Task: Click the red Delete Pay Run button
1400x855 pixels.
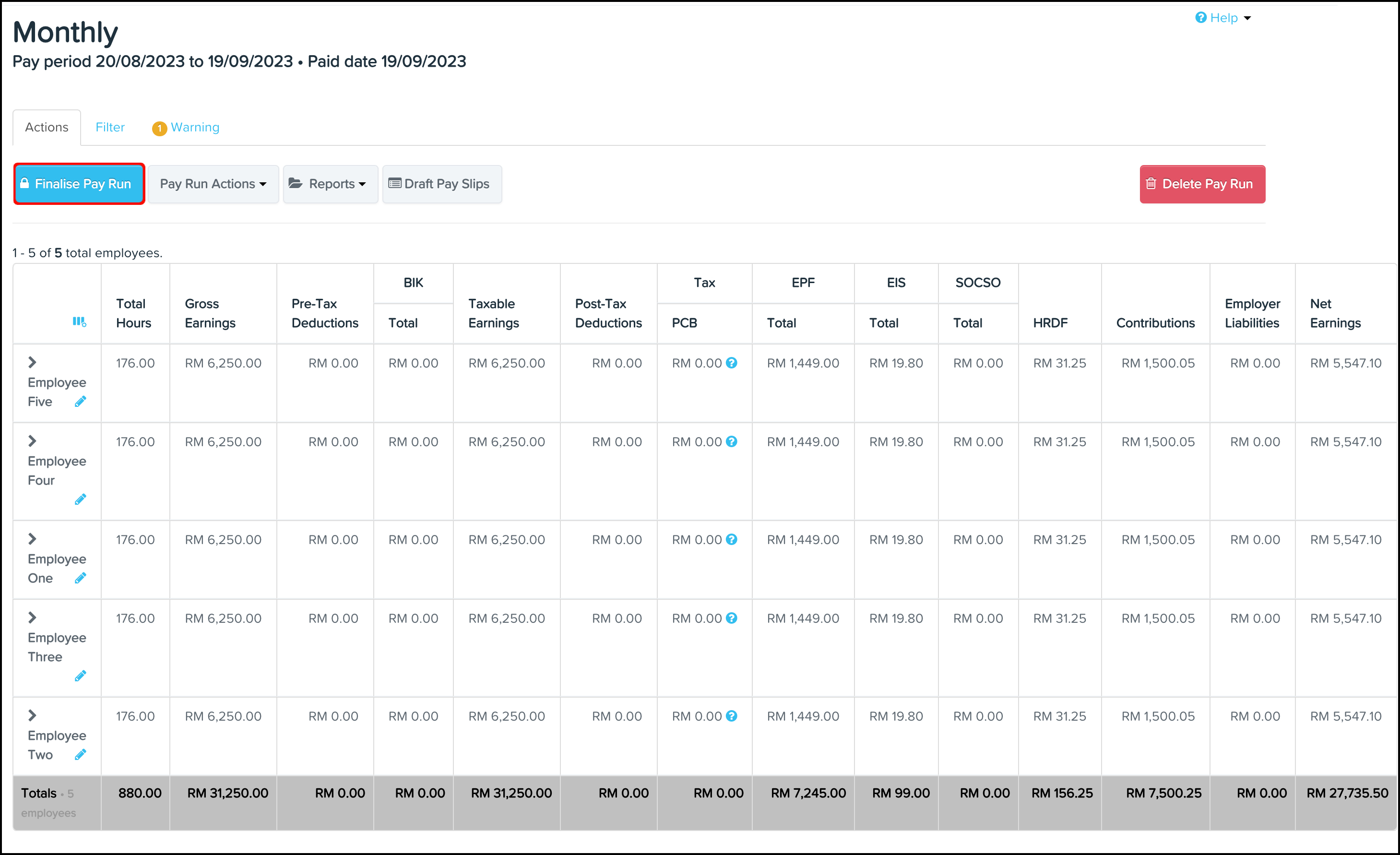Action: (1202, 184)
